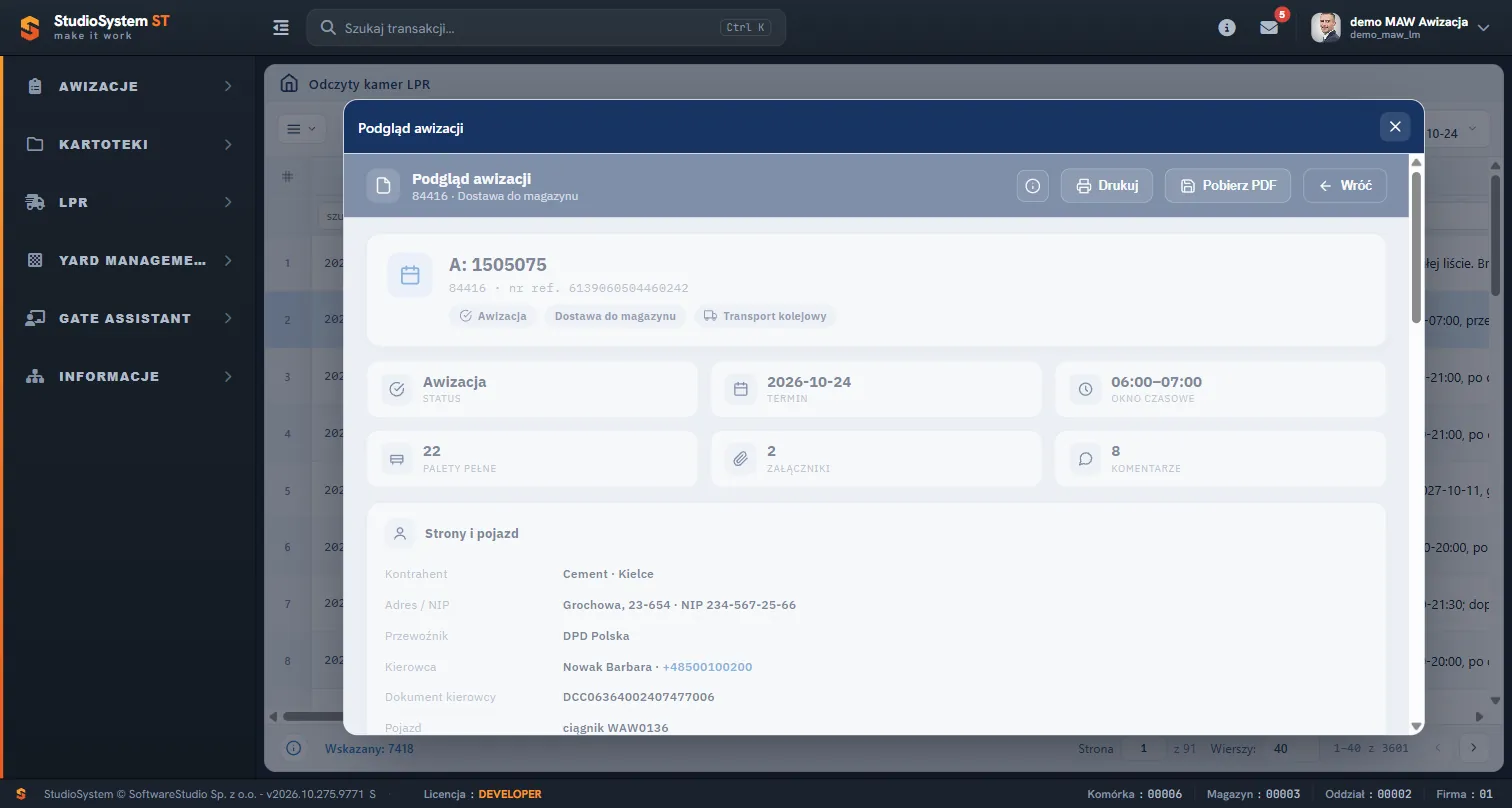This screenshot has height=808, width=1512.
Task: Go to the next page arrow
Action: click(x=1473, y=748)
